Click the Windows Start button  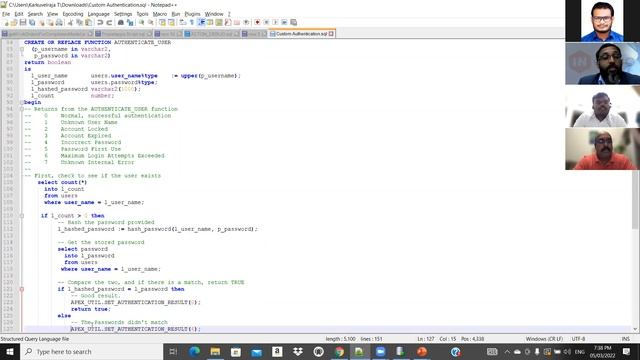(x=10, y=351)
